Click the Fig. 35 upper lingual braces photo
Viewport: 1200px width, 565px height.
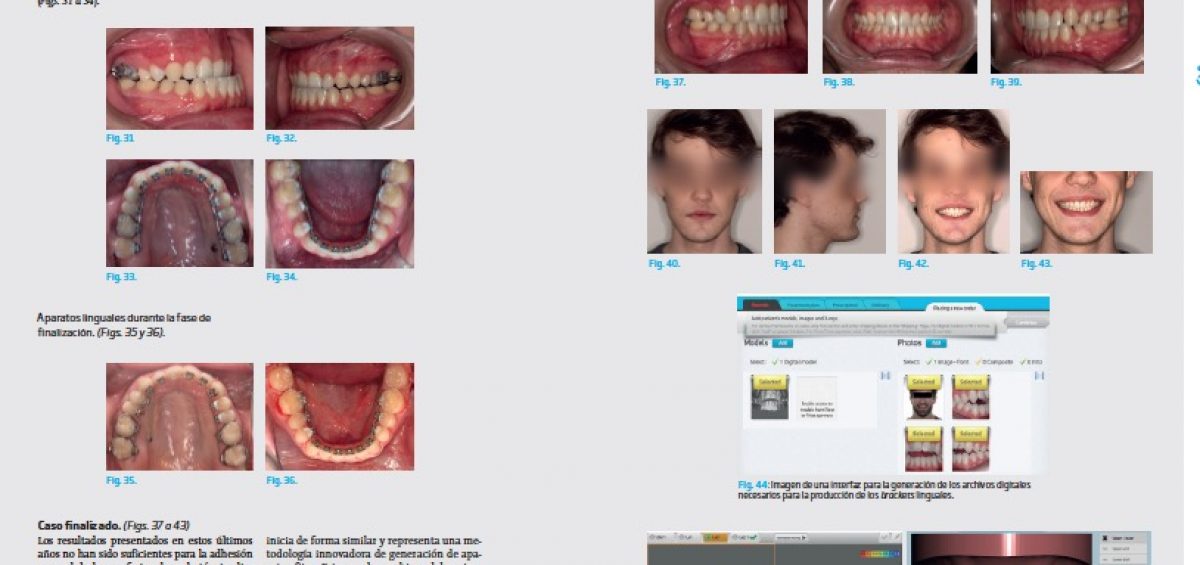tap(180, 417)
